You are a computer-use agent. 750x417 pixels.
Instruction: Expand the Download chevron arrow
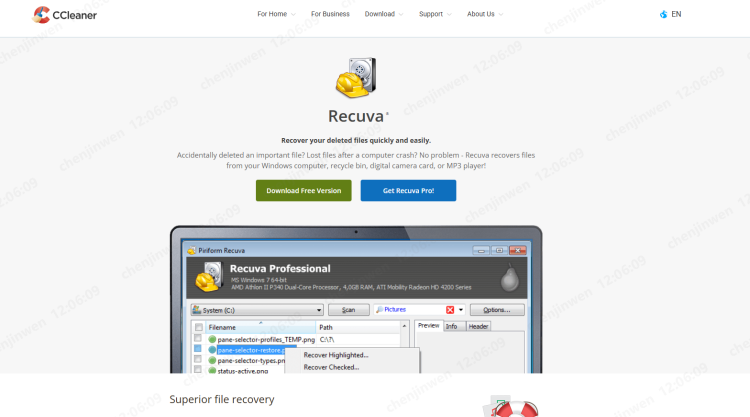[401, 15]
